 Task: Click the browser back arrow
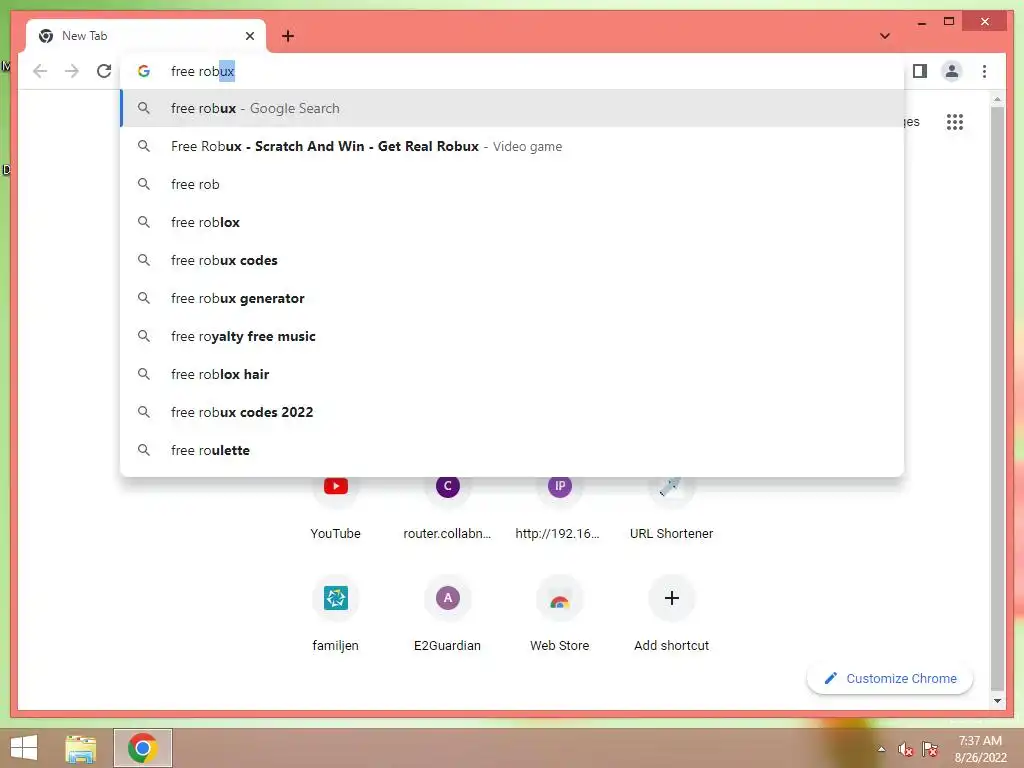point(40,71)
